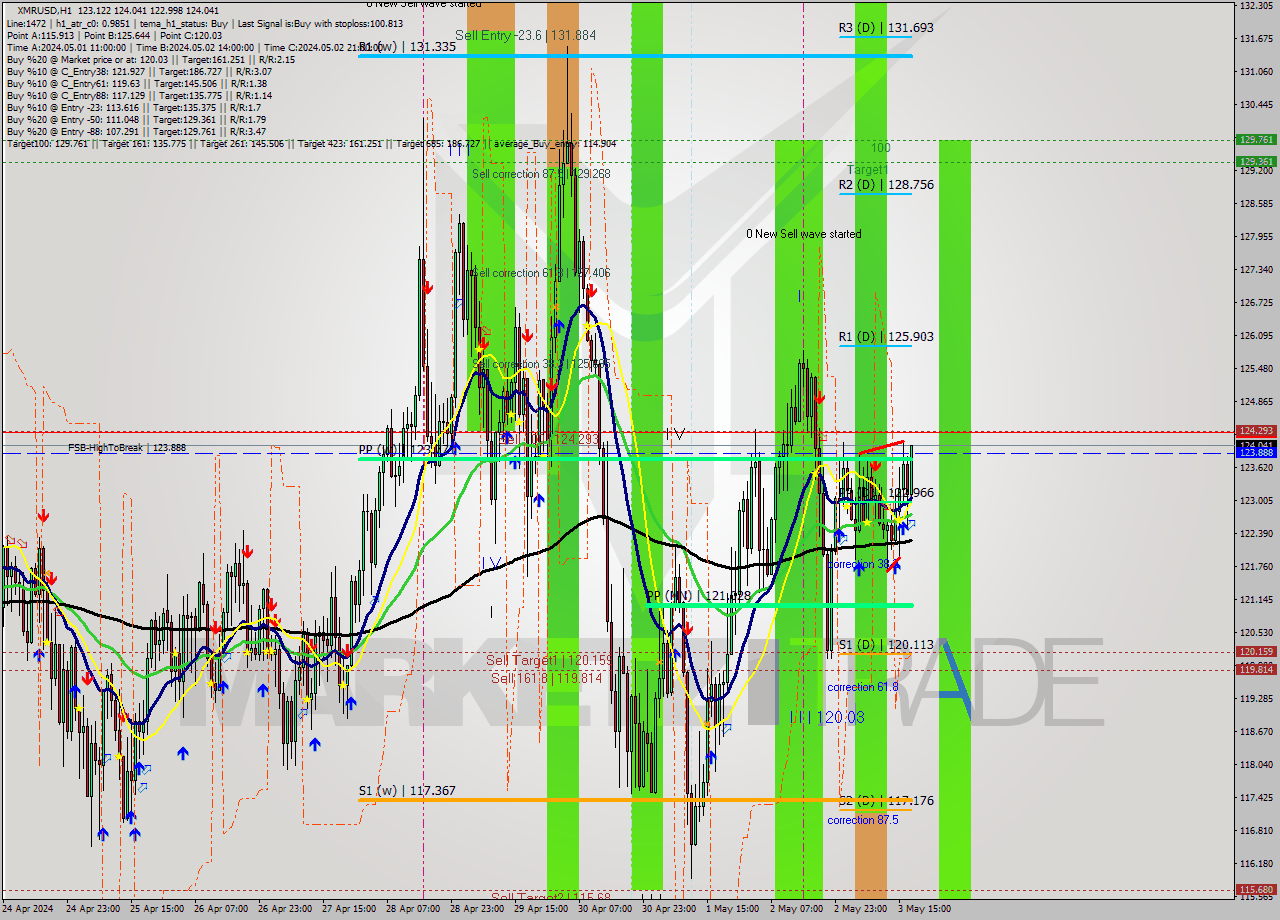The width and height of the screenshot is (1280, 920).
Task: Click the 'R3 (D) | 131.693' pivot label
Action: coord(886,28)
